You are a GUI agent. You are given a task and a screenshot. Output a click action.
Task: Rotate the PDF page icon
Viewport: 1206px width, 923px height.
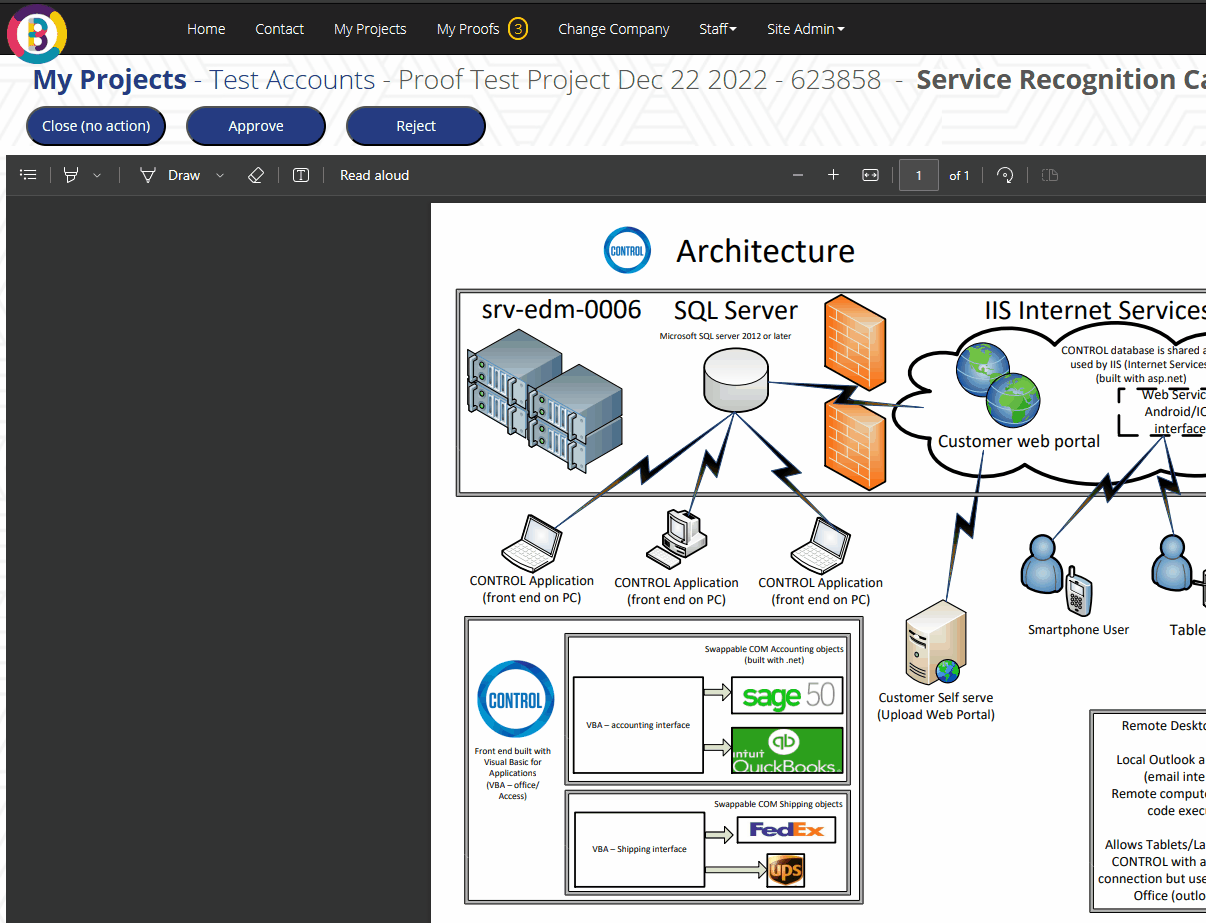click(x=1006, y=175)
